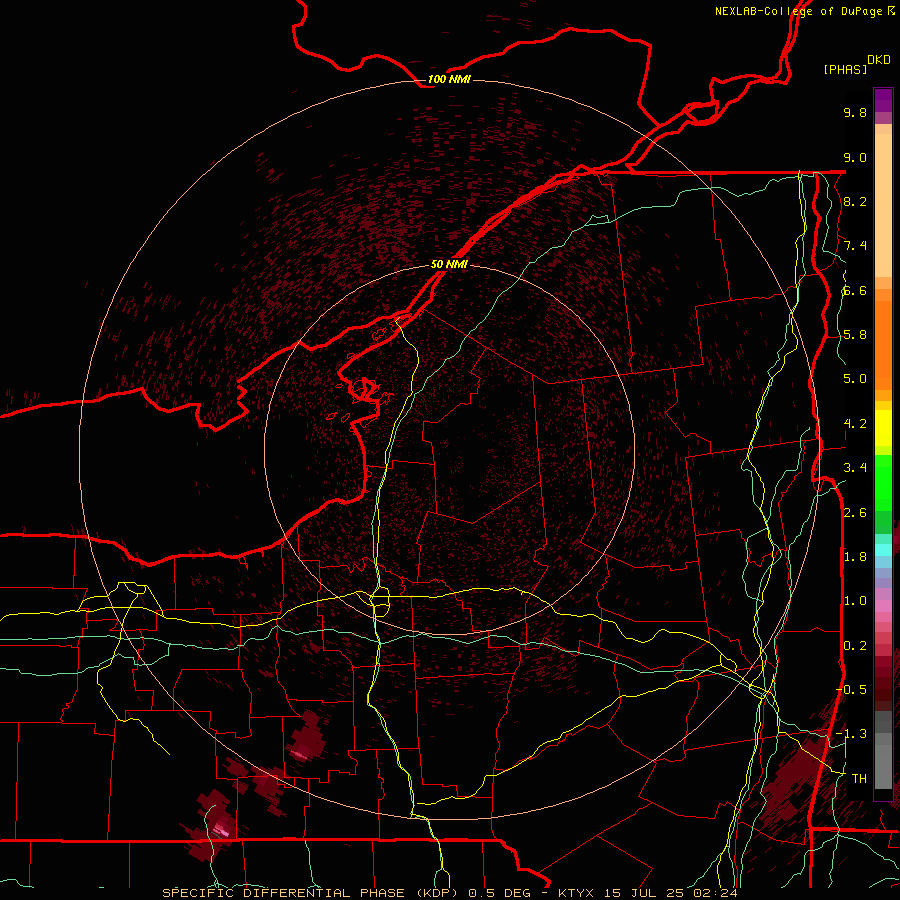The image size is (900, 900).
Task: Select the -0.5 scale tick label
Action: click(851, 690)
